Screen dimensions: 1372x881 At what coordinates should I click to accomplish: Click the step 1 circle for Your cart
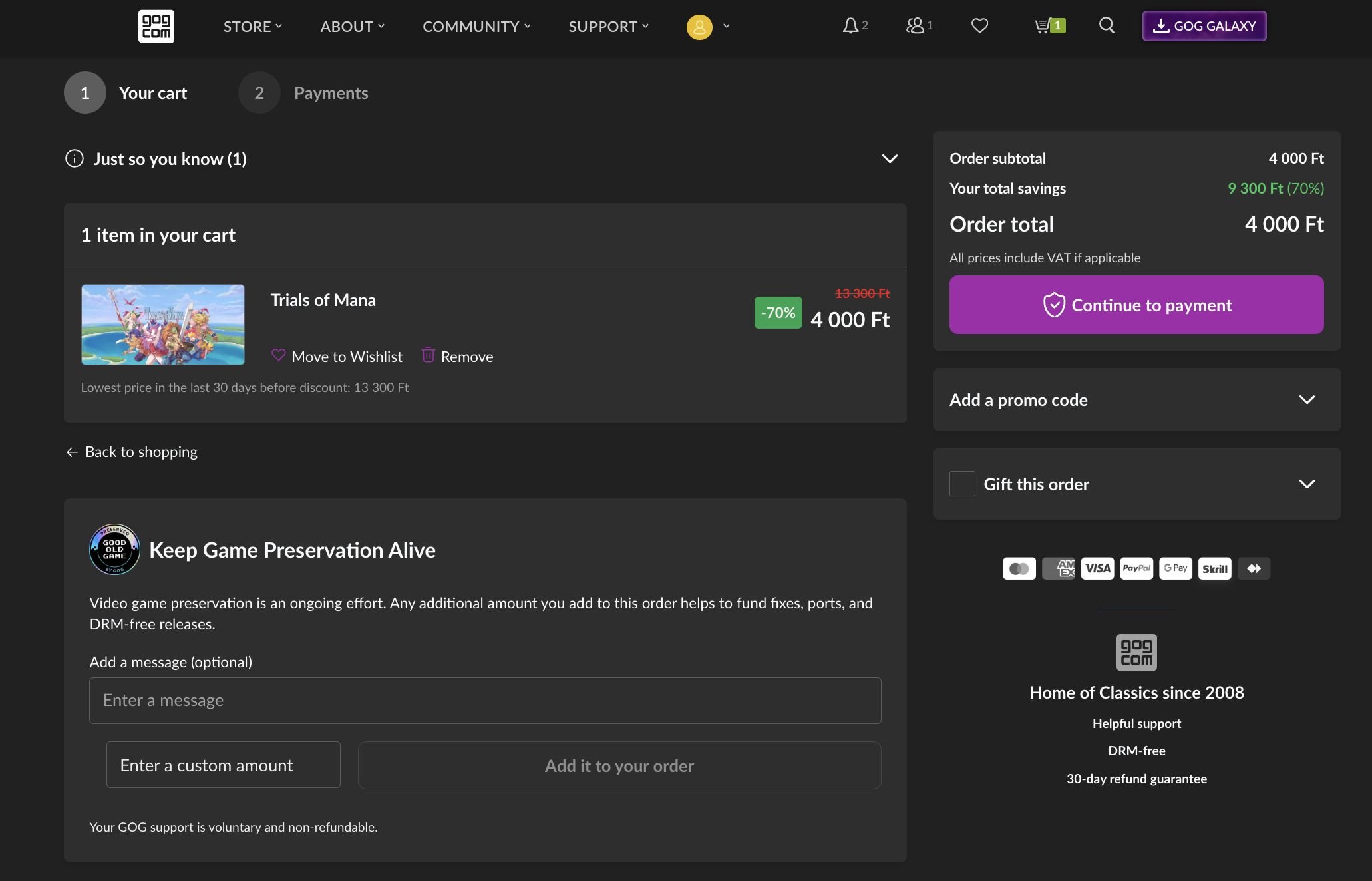tap(85, 92)
